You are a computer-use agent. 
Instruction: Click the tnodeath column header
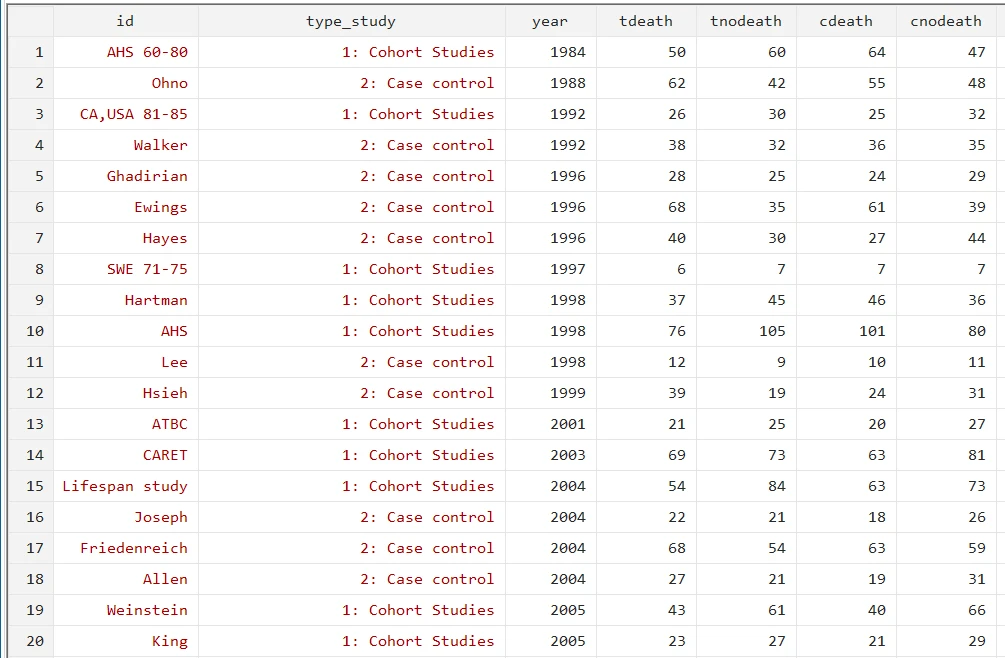coord(745,21)
